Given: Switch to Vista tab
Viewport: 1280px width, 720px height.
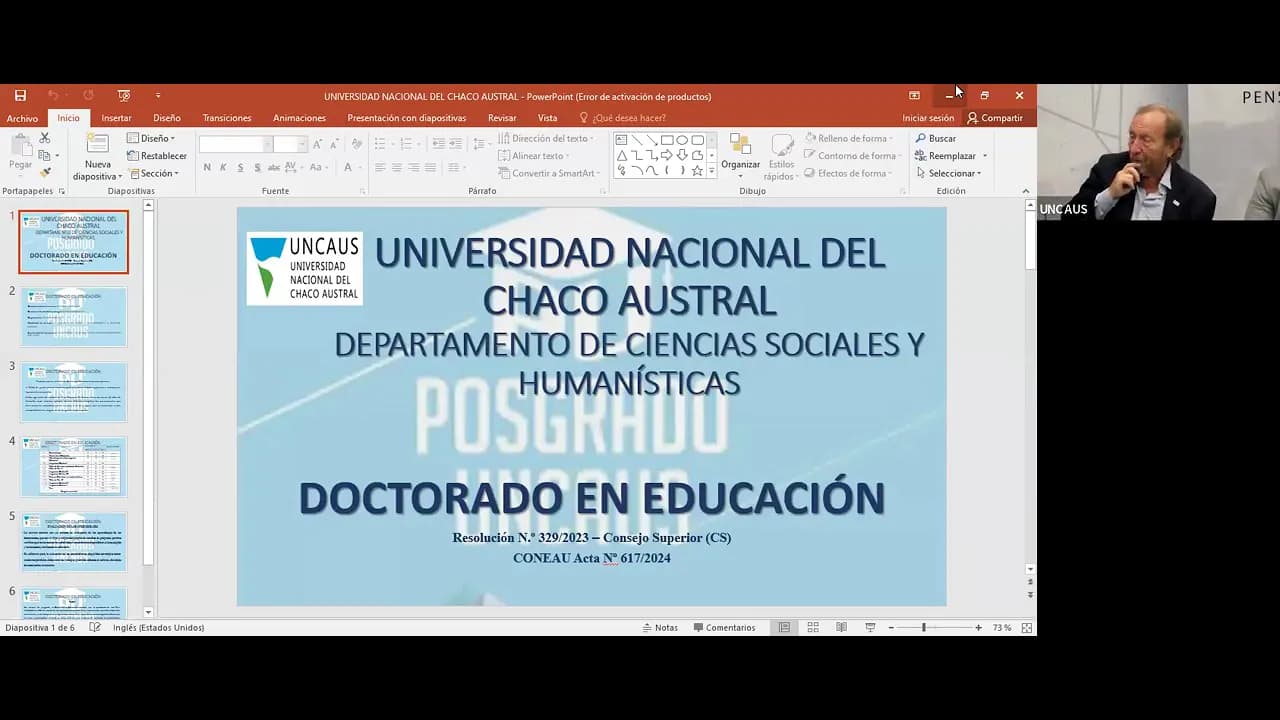Looking at the screenshot, I should (x=547, y=118).
